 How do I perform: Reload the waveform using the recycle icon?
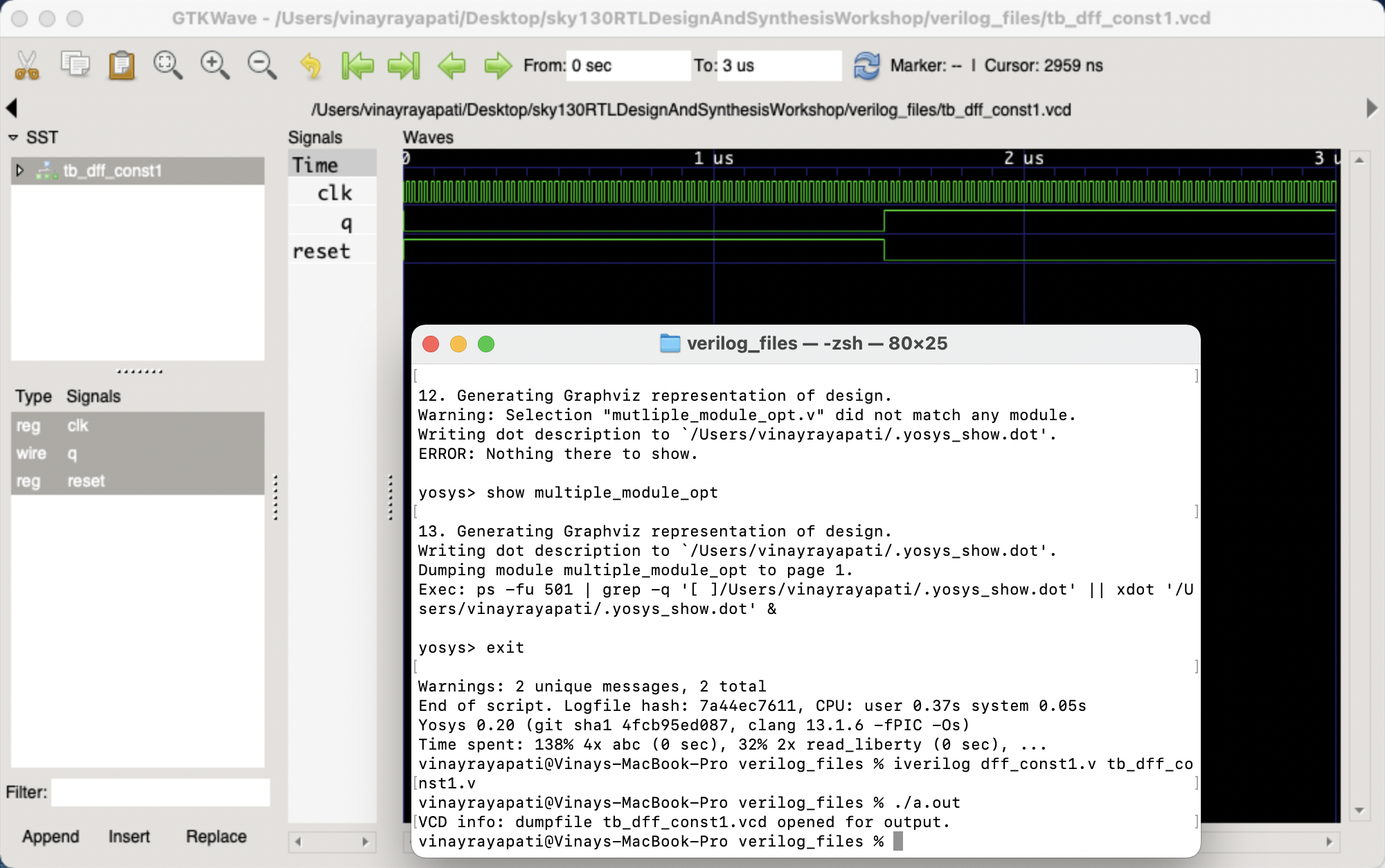click(866, 65)
